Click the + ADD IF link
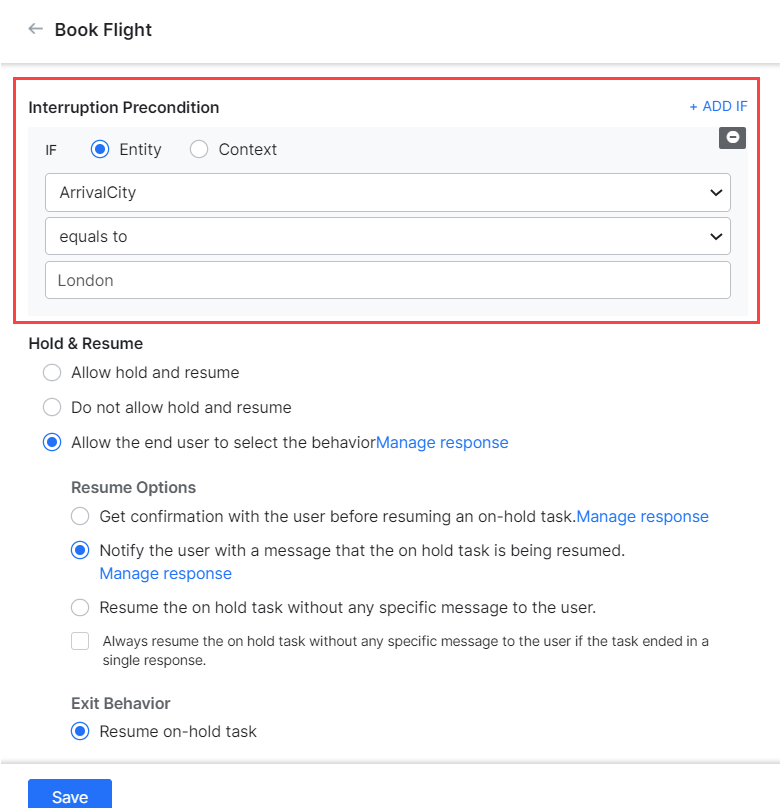780x808 pixels. click(718, 106)
